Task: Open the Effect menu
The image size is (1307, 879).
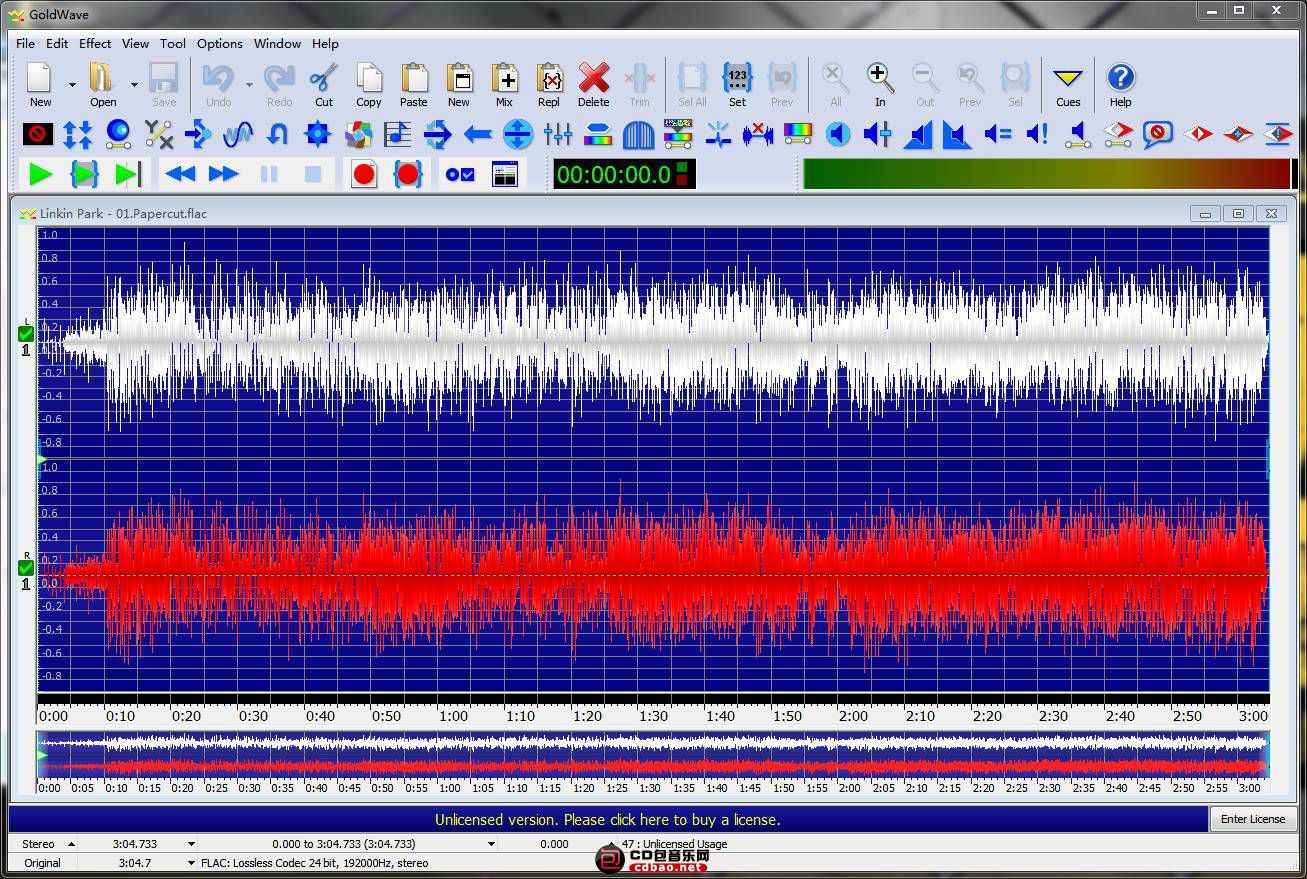Action: click(95, 43)
